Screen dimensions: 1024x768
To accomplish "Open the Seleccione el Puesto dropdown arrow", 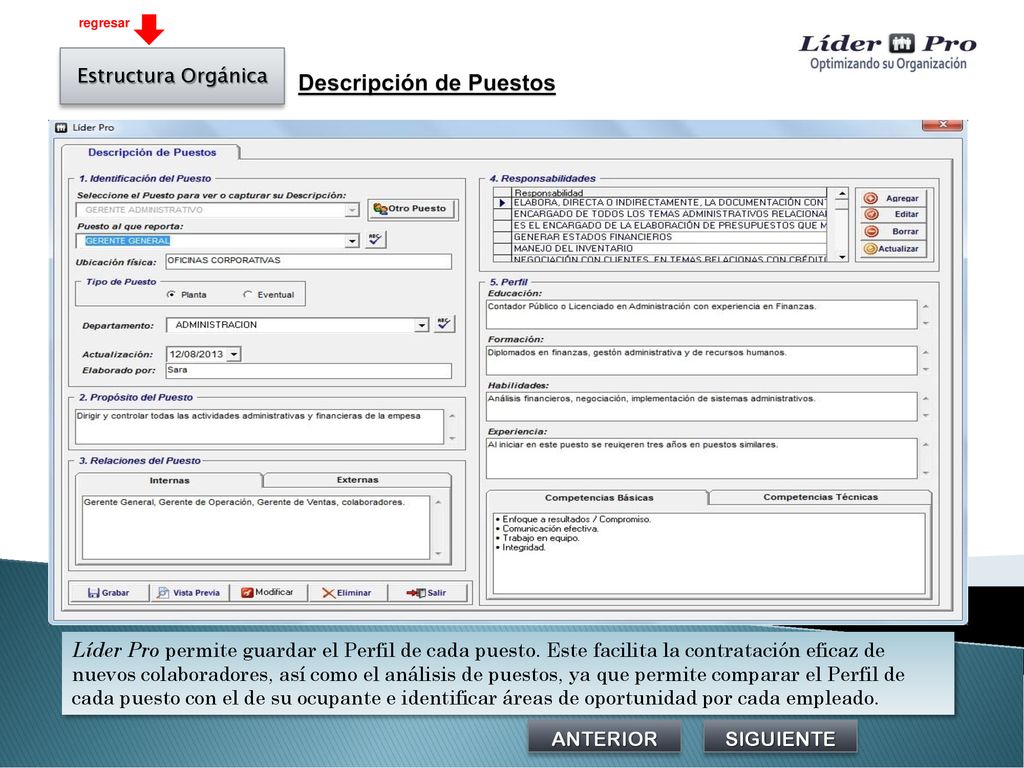I will pos(352,210).
